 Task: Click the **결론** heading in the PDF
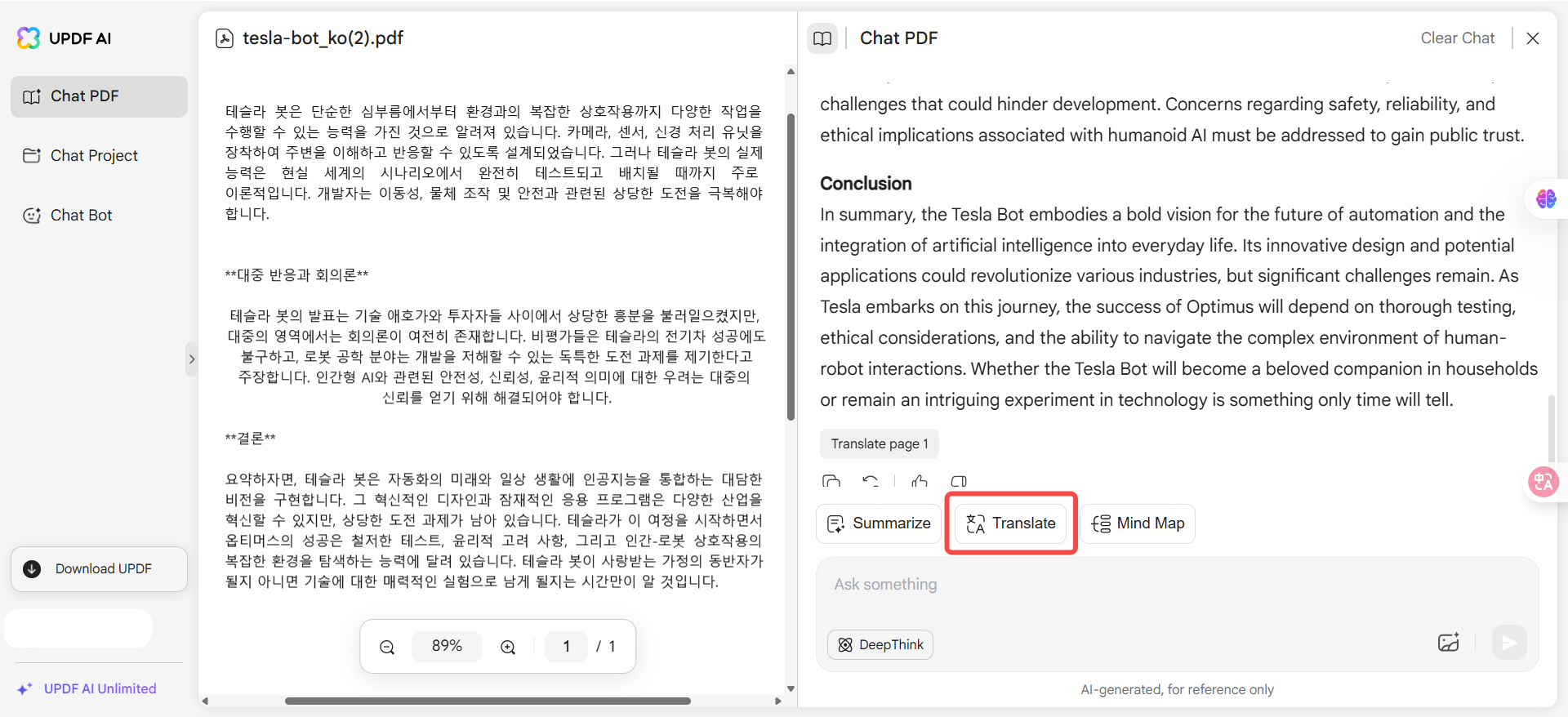(x=251, y=439)
